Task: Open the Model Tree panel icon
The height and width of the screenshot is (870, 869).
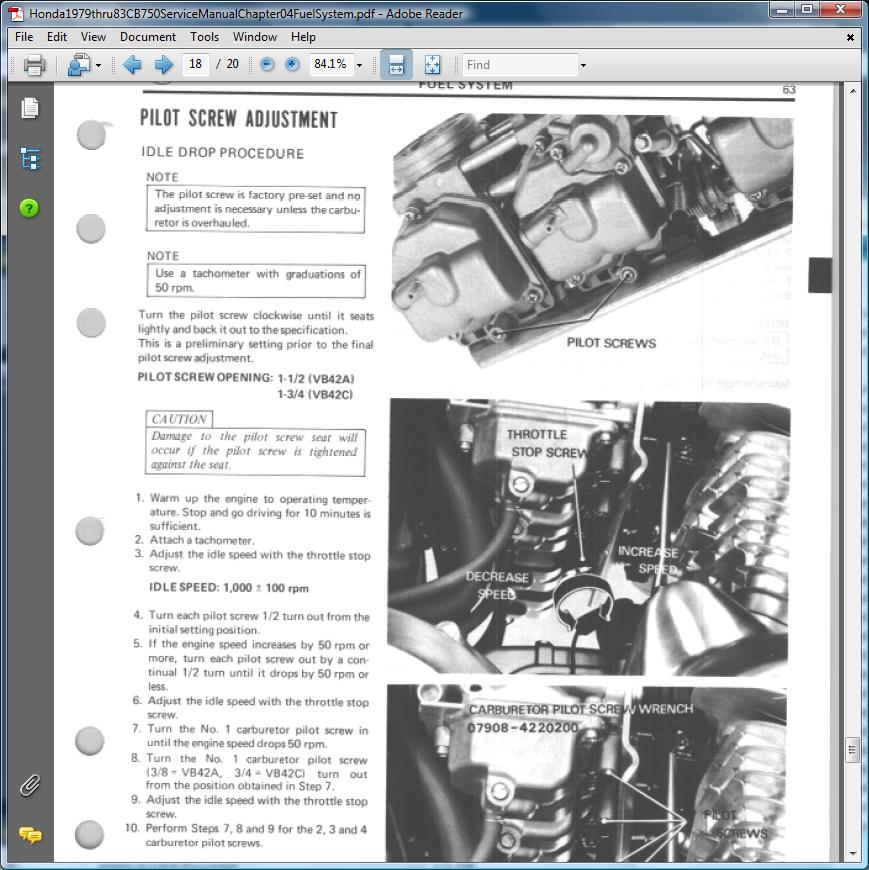Action: (30, 158)
